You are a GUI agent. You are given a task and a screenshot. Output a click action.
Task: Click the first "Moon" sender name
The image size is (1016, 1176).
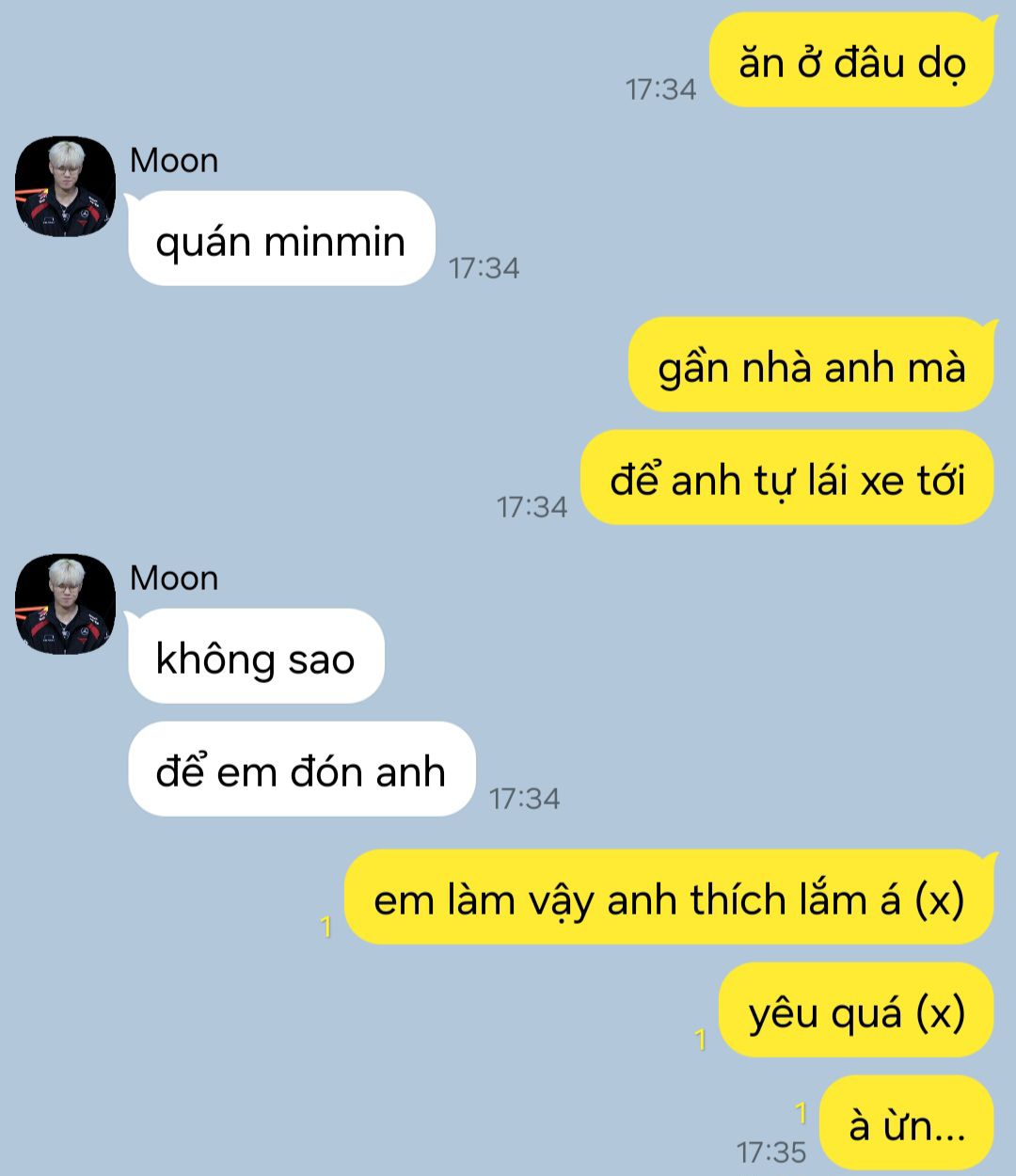(x=174, y=161)
